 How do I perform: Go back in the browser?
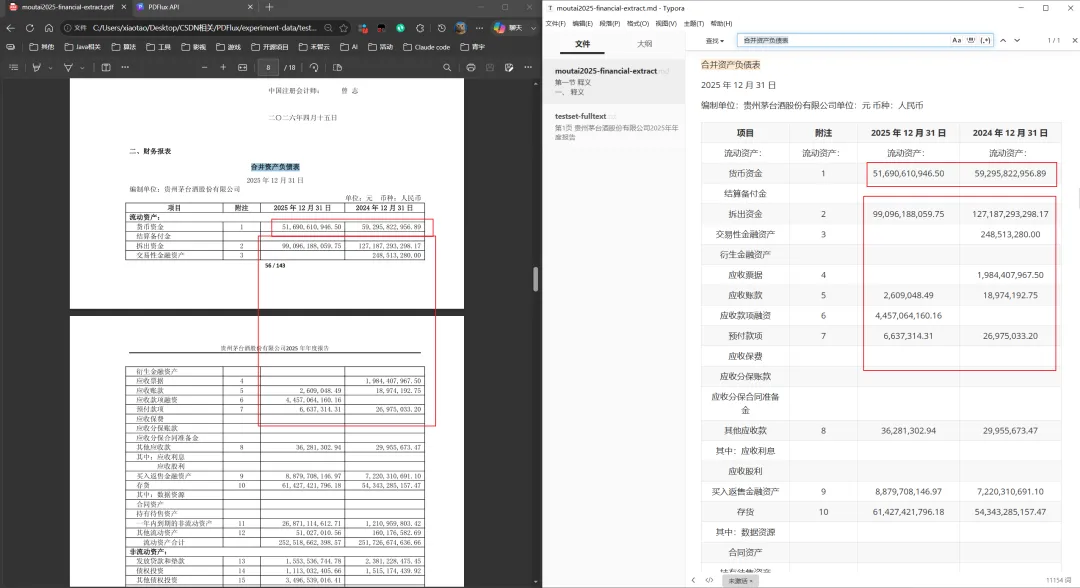[10, 28]
